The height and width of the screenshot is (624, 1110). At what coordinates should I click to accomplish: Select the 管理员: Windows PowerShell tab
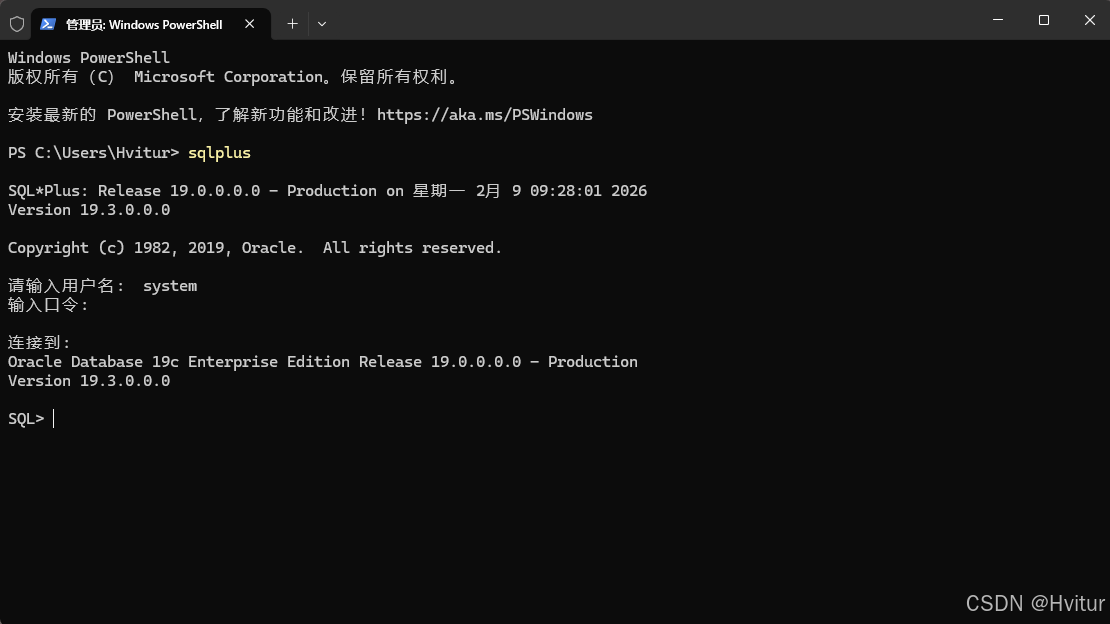[x=151, y=24]
